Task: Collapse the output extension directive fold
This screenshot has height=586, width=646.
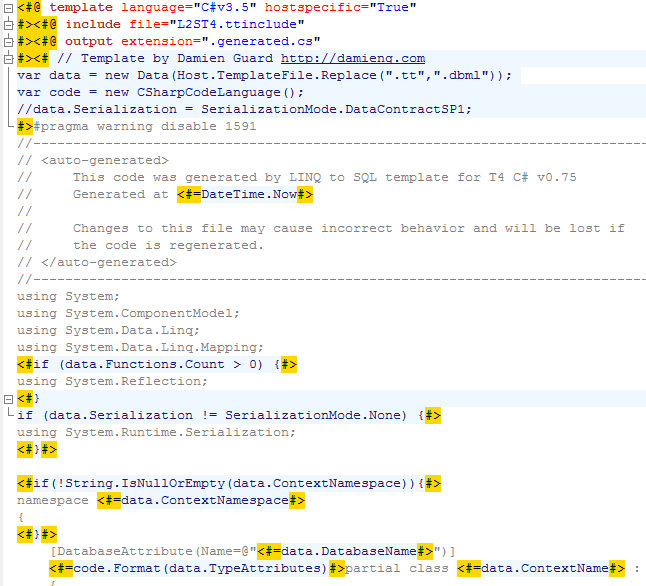Action: tap(9, 40)
